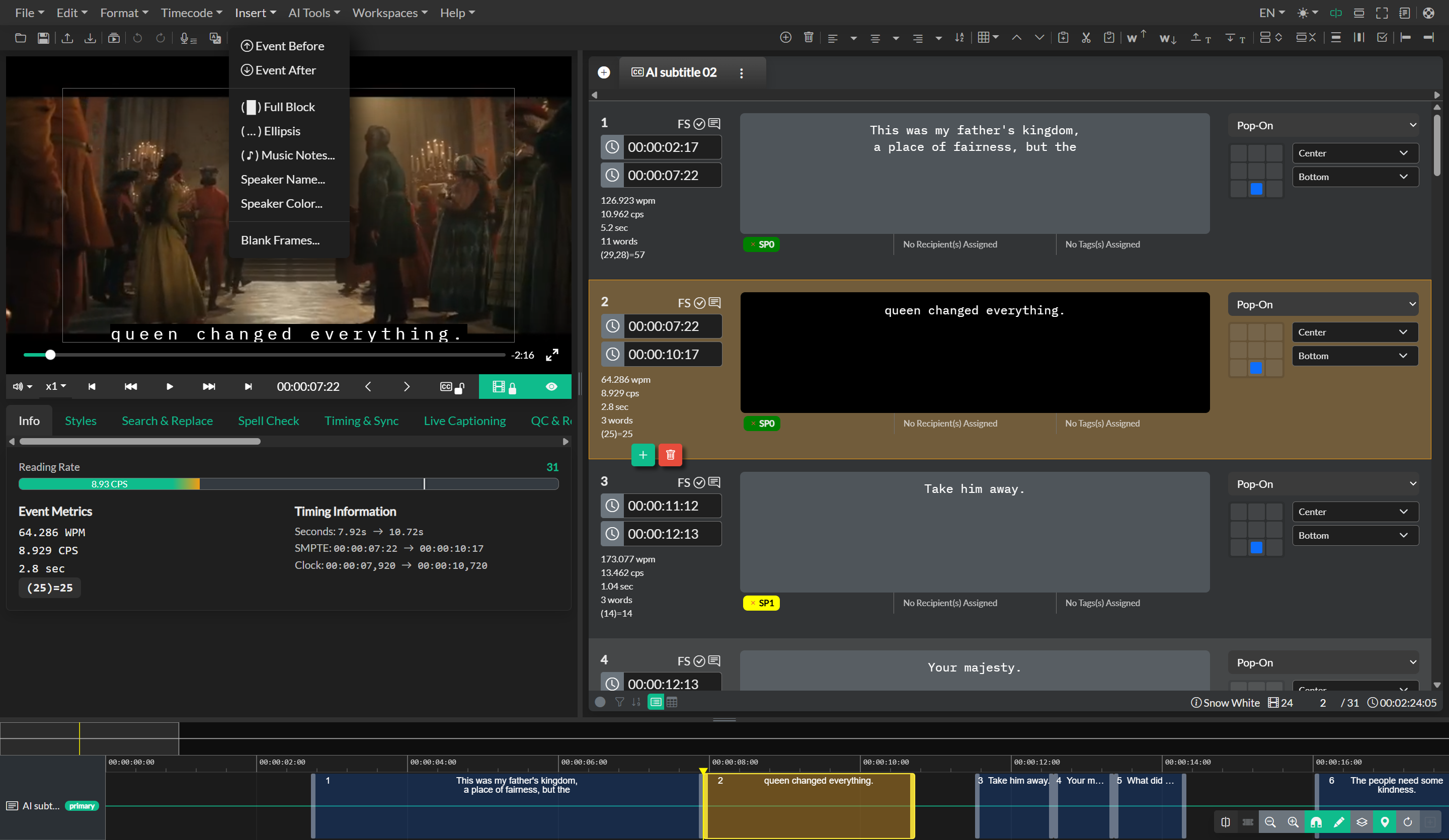This screenshot has width=1449, height=840.
Task: Select the green list view icon below events
Action: point(656,702)
